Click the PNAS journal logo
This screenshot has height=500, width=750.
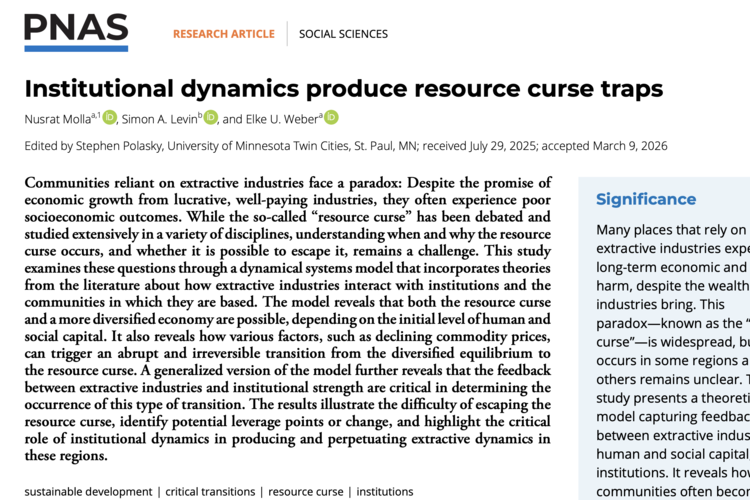[76, 32]
